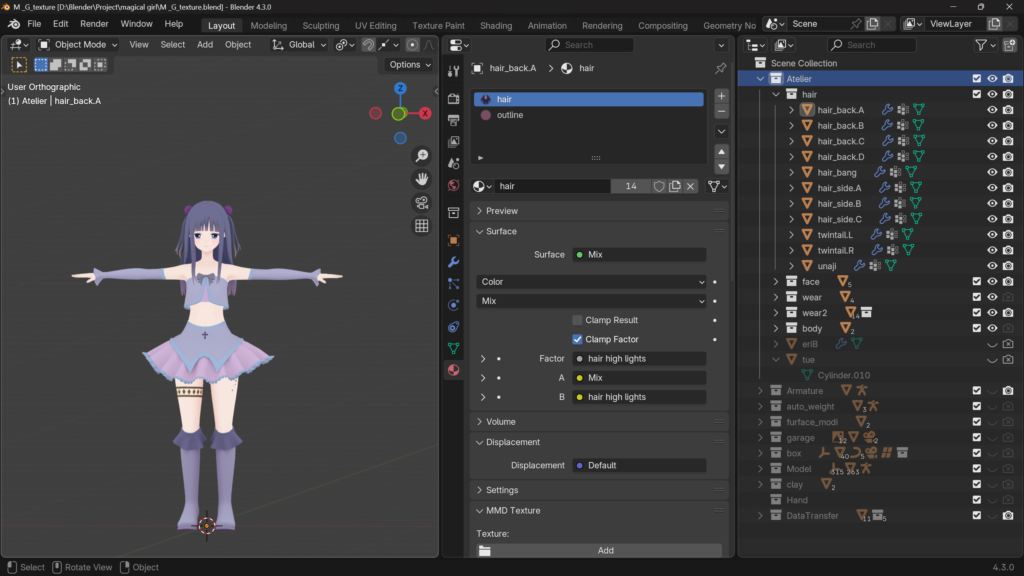Click the new collection icon in Outliner

pyautogui.click(x=1009, y=45)
